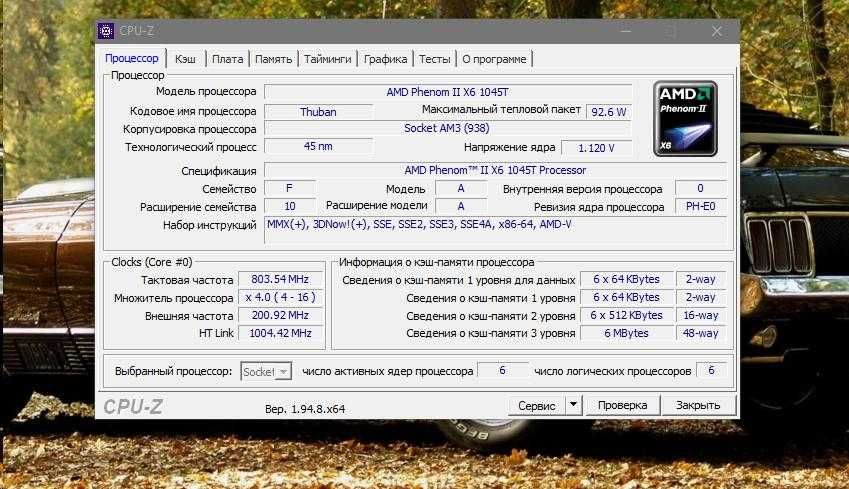Switch to the Плата tab
The width and height of the screenshot is (849, 489).
pyautogui.click(x=227, y=59)
